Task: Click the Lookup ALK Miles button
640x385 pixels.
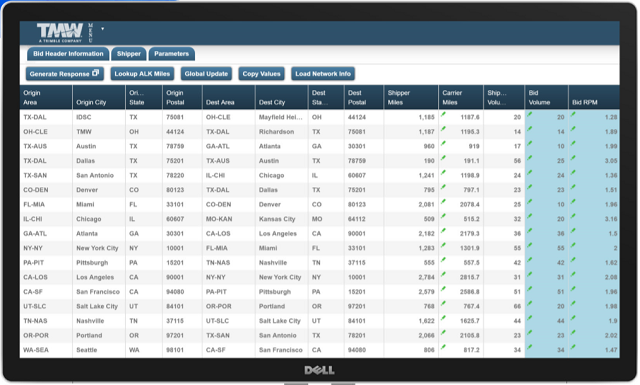Action: (x=142, y=74)
